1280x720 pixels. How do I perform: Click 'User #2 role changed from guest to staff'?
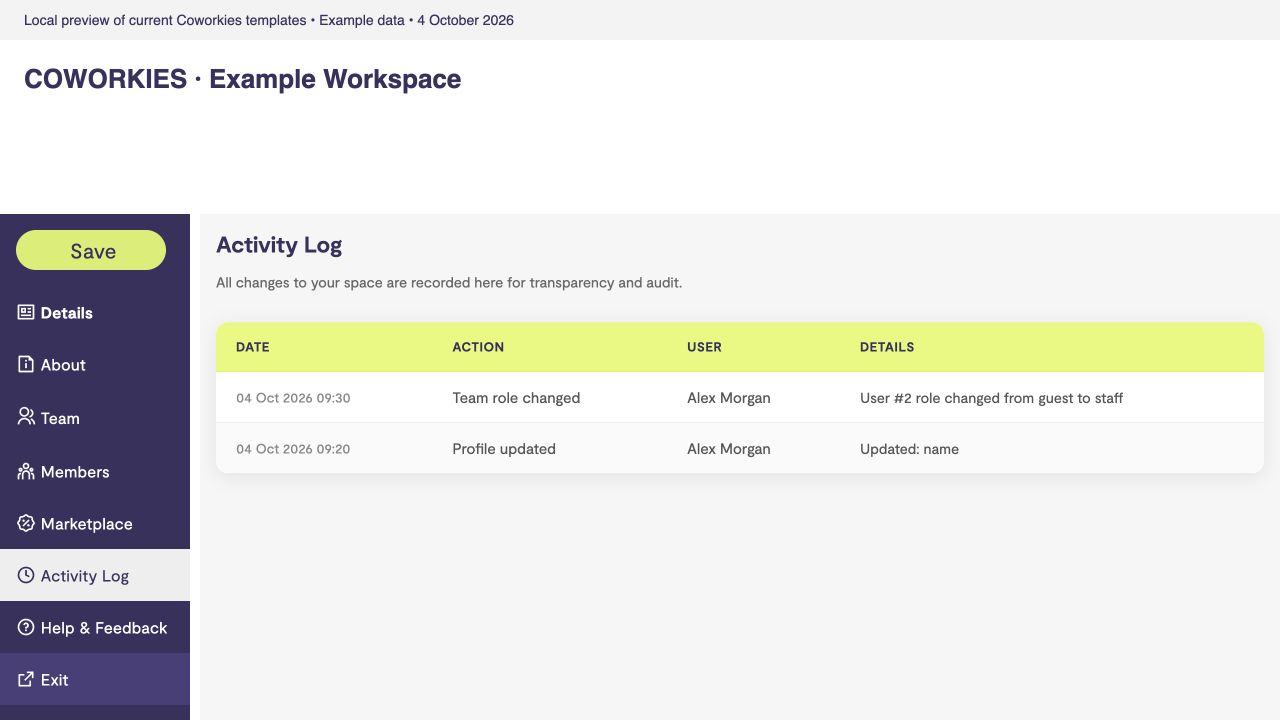pyautogui.click(x=991, y=398)
